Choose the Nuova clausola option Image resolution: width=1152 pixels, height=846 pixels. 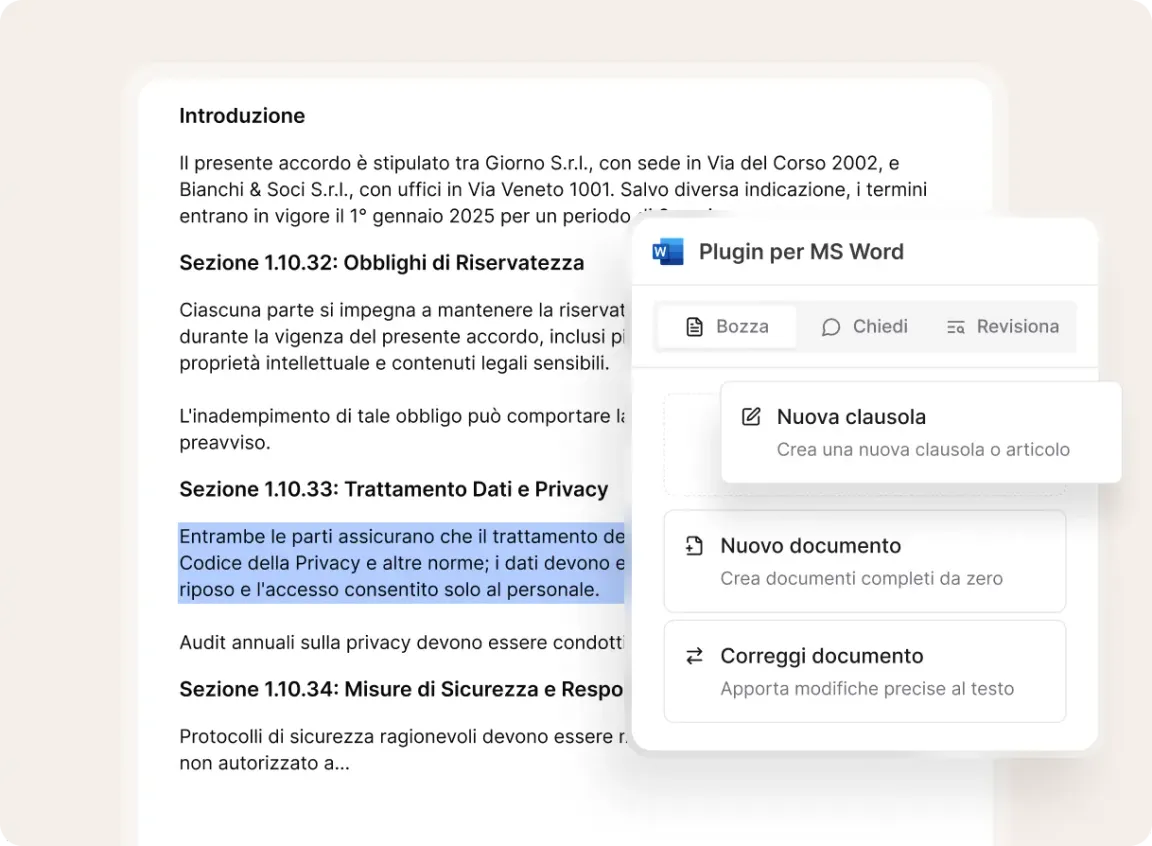tap(920, 432)
